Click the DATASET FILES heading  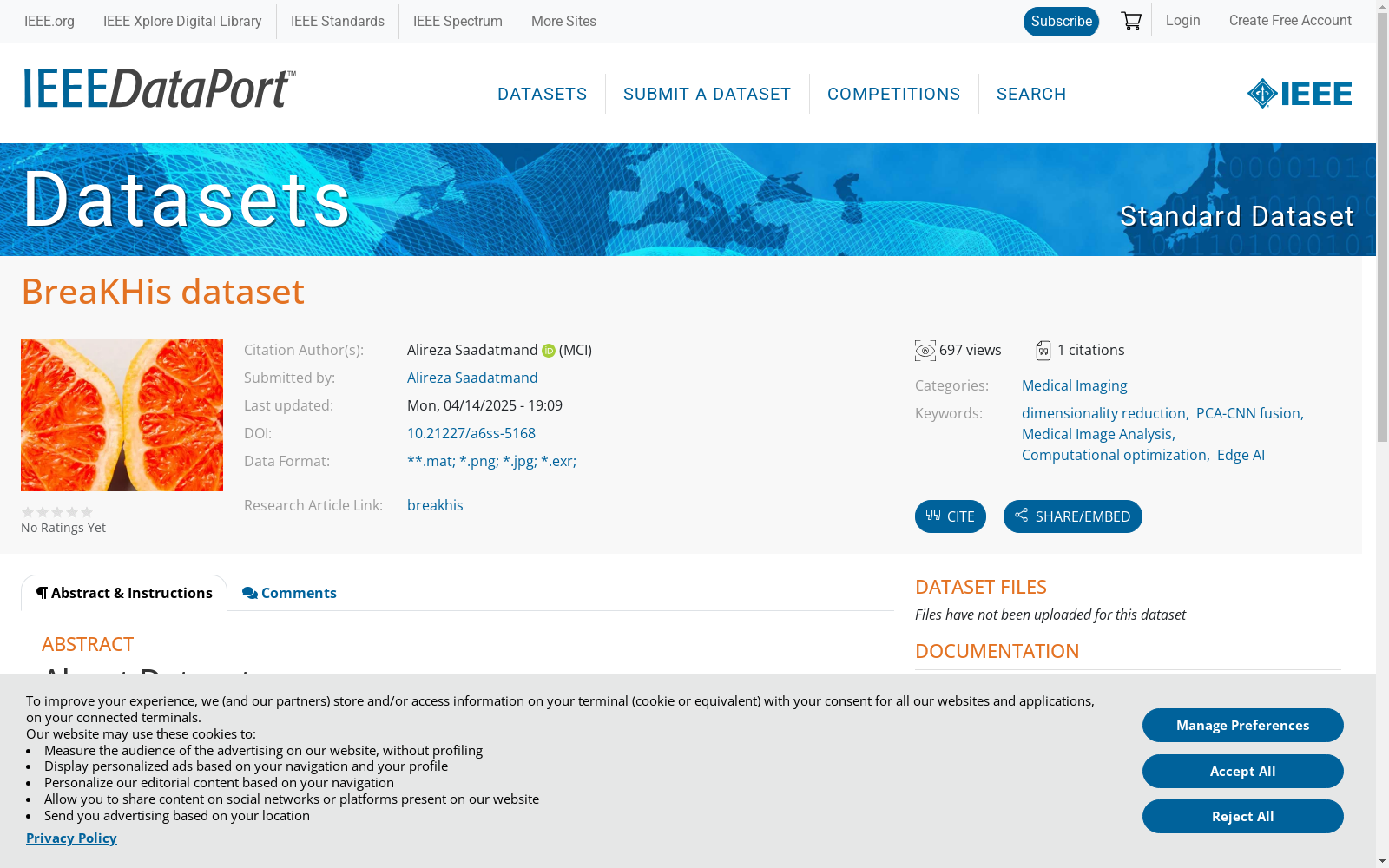[x=981, y=587]
